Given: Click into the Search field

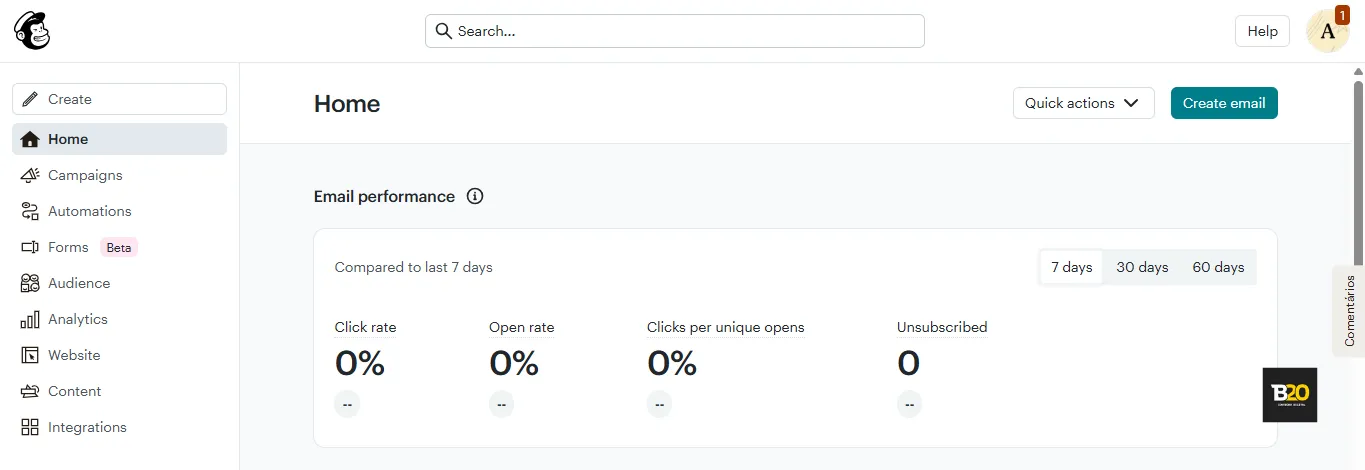Looking at the screenshot, I should point(675,31).
